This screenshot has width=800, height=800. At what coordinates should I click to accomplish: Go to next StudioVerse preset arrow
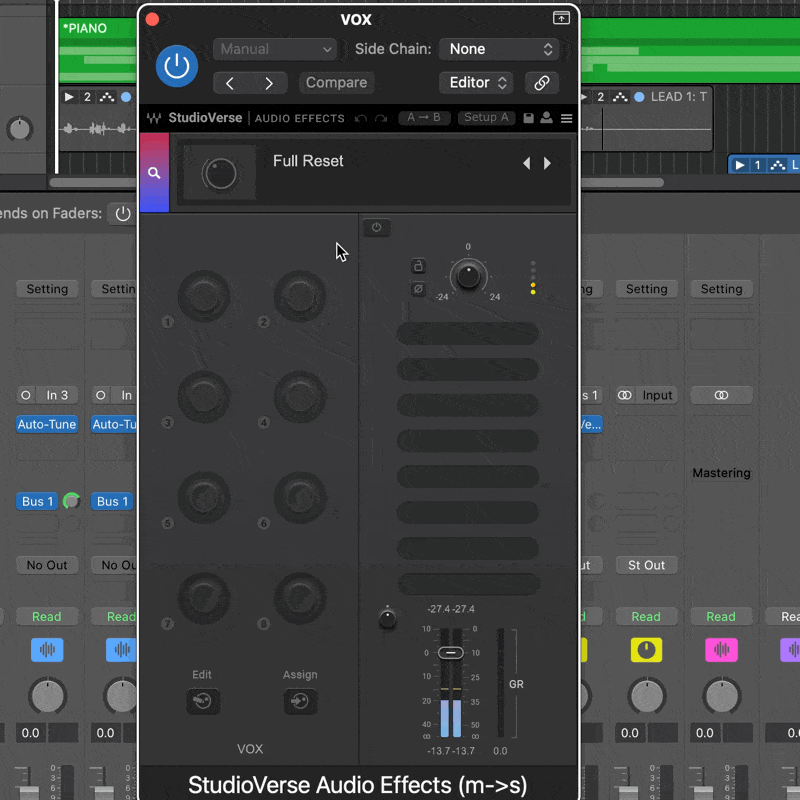click(547, 163)
